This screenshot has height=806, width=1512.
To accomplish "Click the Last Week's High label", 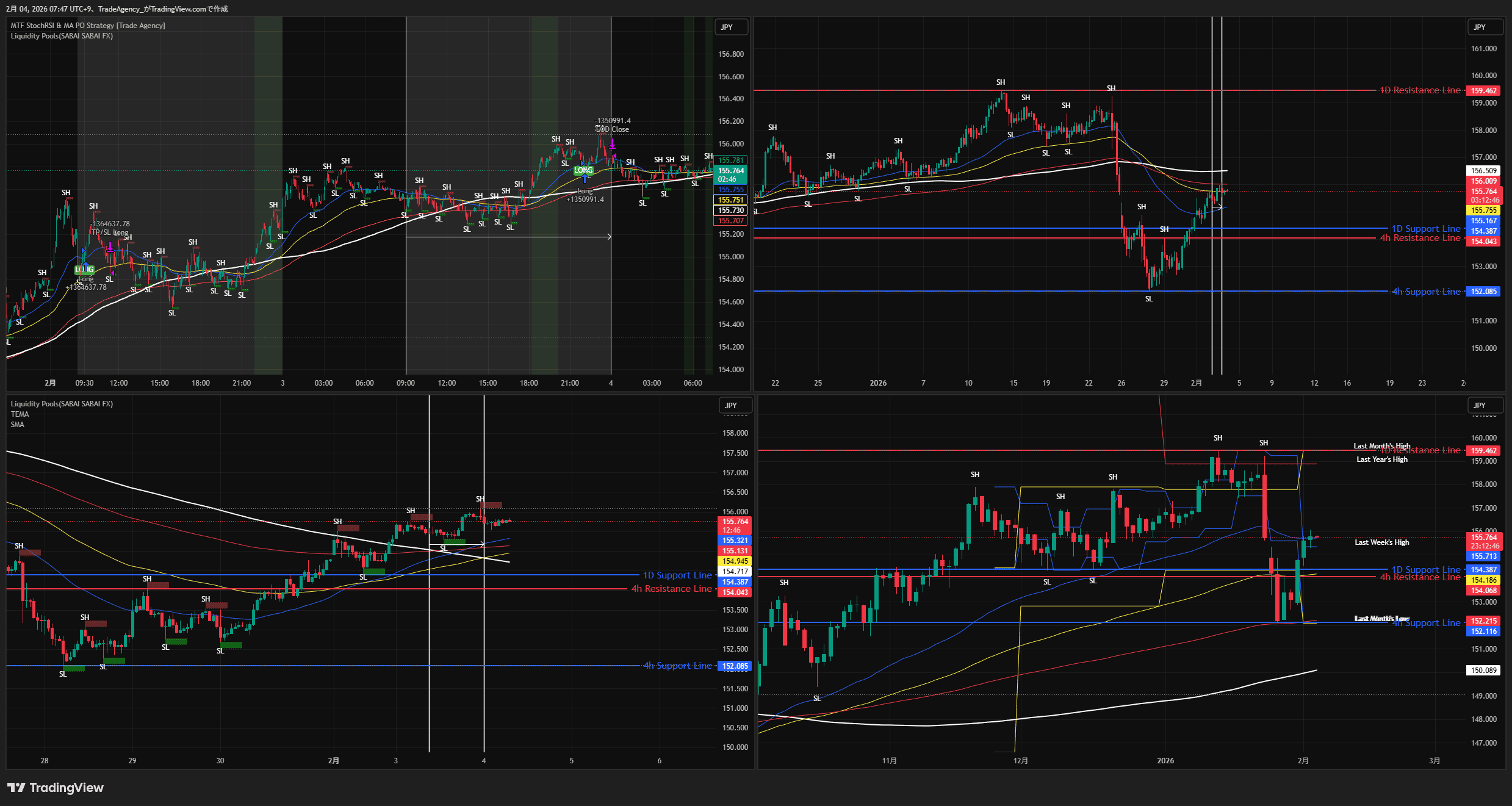I will [1381, 542].
